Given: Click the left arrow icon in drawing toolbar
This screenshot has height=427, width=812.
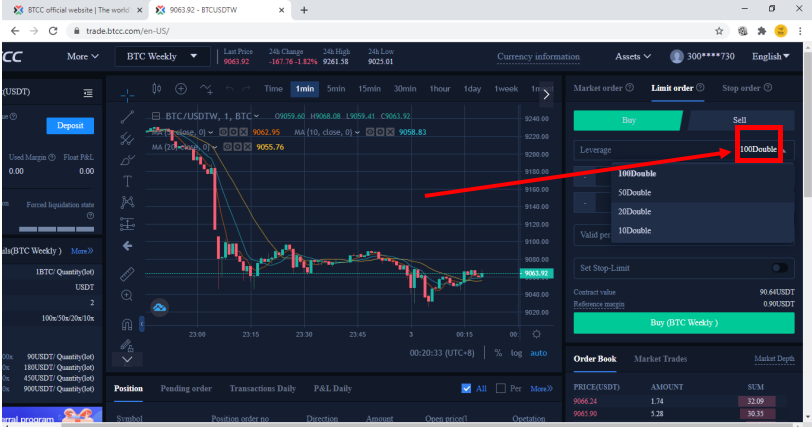Looking at the screenshot, I should pos(127,246).
